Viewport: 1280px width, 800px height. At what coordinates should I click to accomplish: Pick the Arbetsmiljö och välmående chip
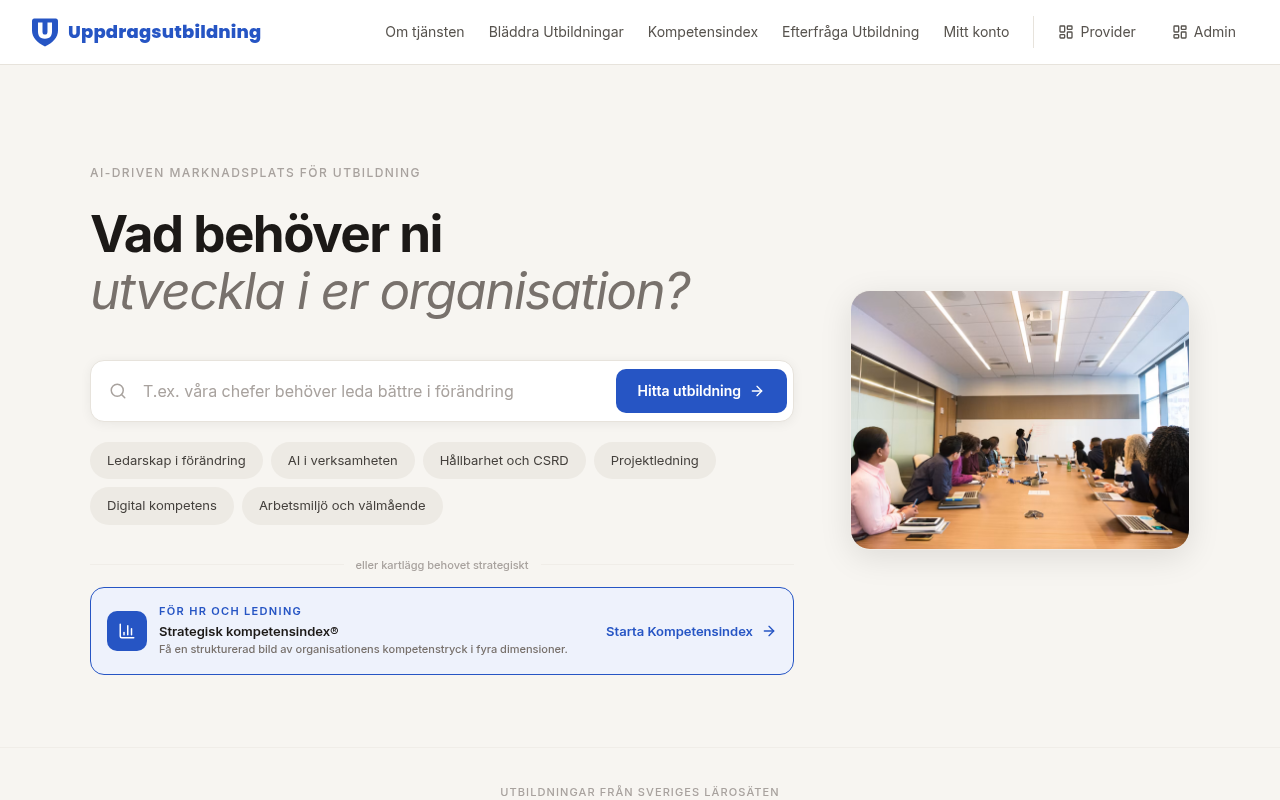coord(342,506)
